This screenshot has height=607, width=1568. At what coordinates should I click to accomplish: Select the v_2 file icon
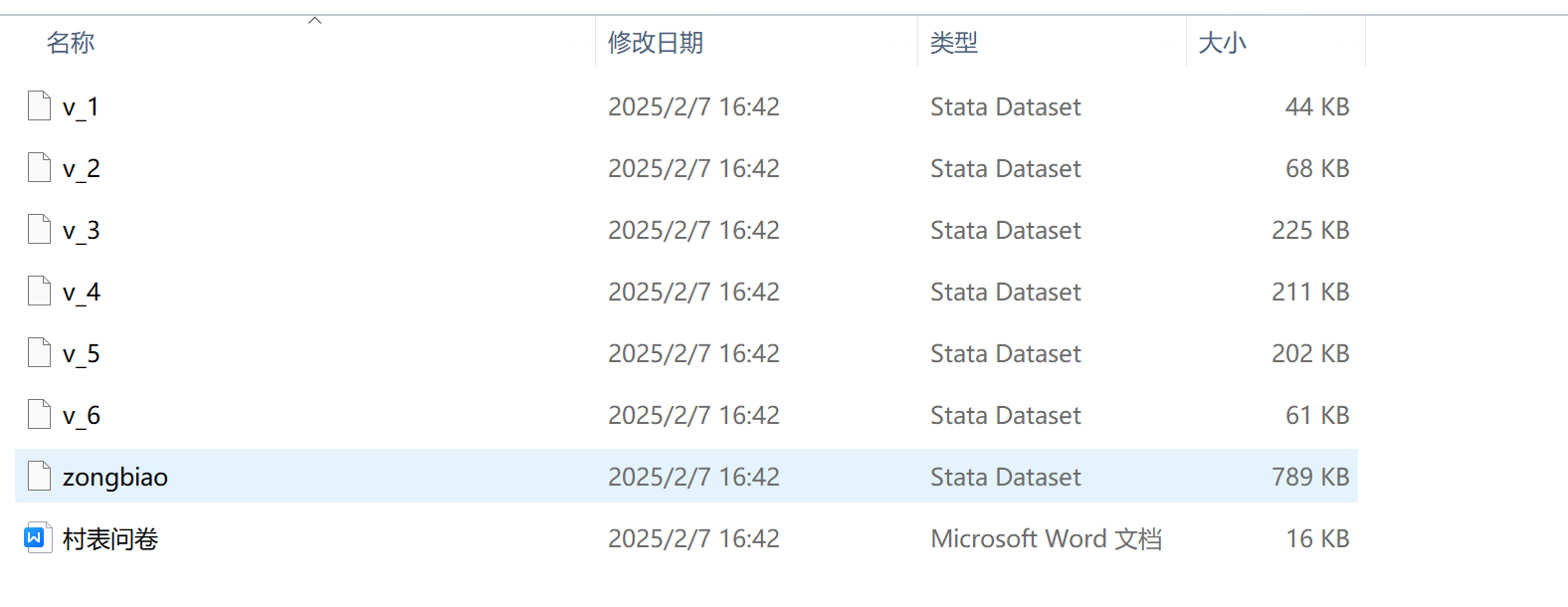(x=39, y=167)
